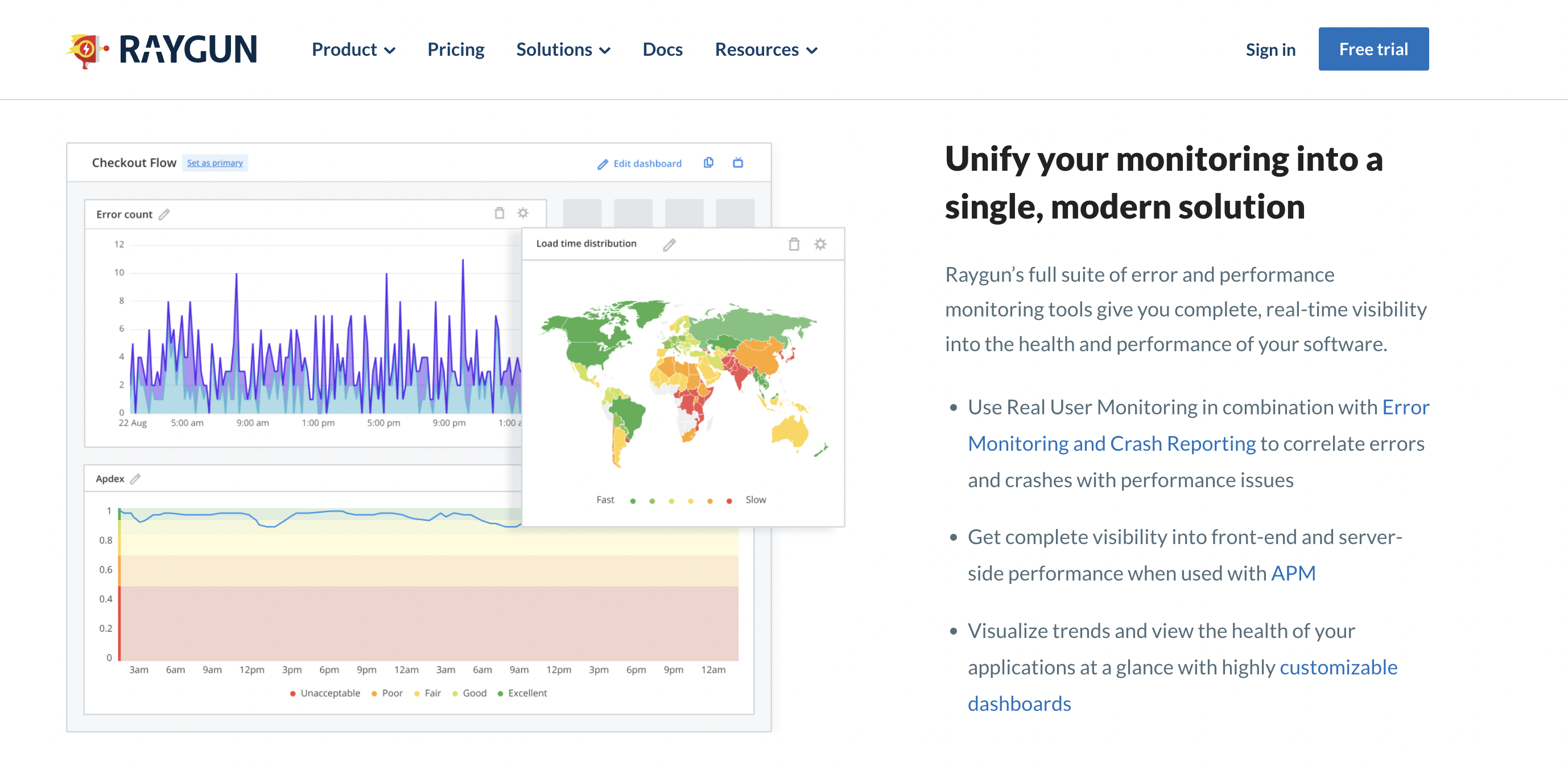
Task: Delete the Error count tile with trash icon
Action: pos(499,213)
